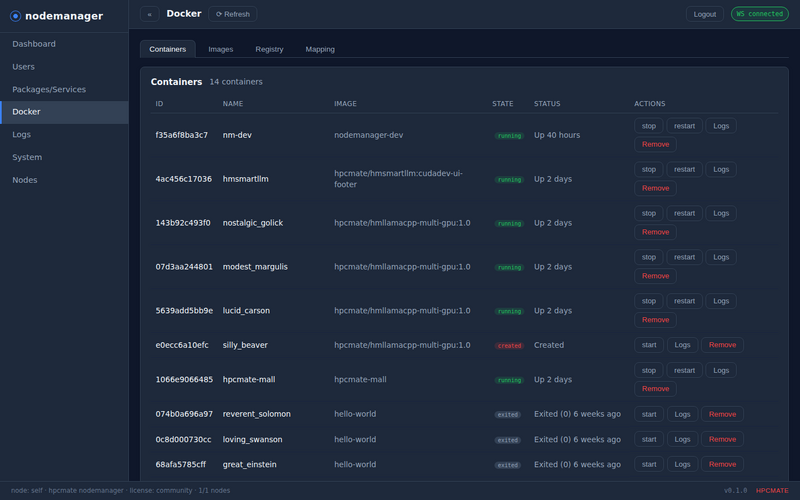Open the Registry tab
Image resolution: width=800 pixels, height=500 pixels.
click(269, 49)
